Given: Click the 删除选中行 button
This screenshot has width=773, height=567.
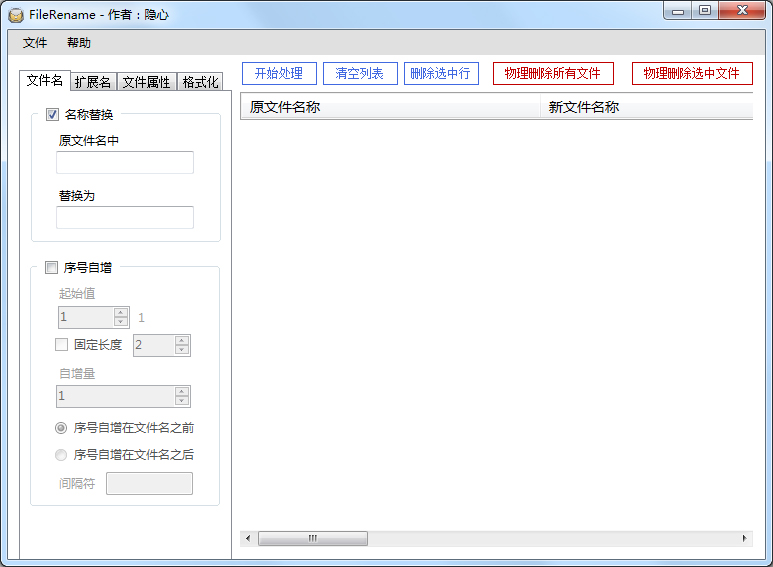Looking at the screenshot, I should pos(441,73).
